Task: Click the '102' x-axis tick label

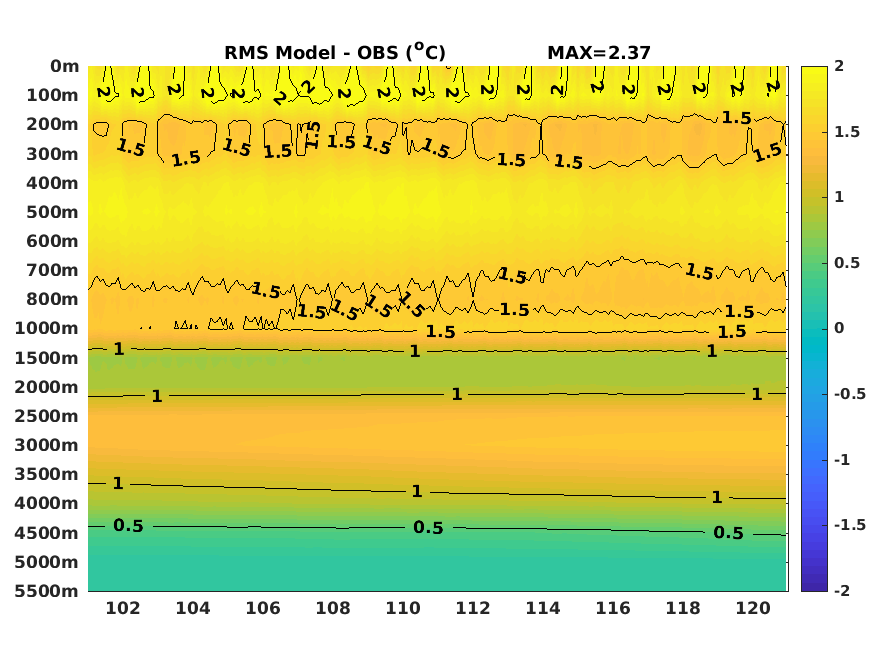Action: point(123,608)
